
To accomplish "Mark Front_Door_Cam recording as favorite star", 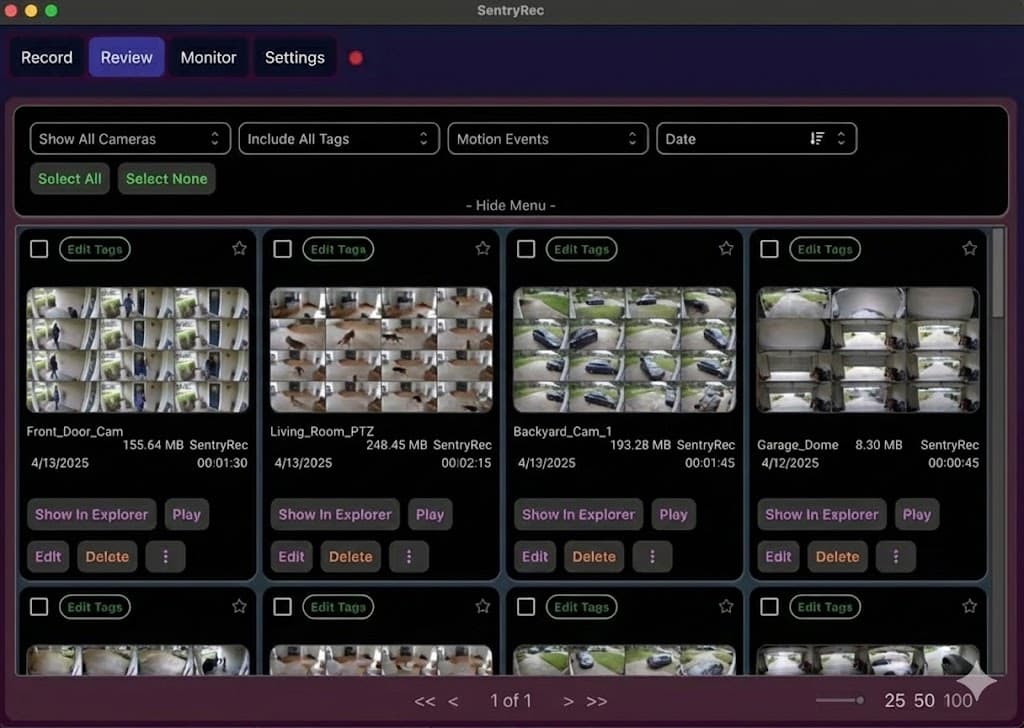I will (239, 247).
